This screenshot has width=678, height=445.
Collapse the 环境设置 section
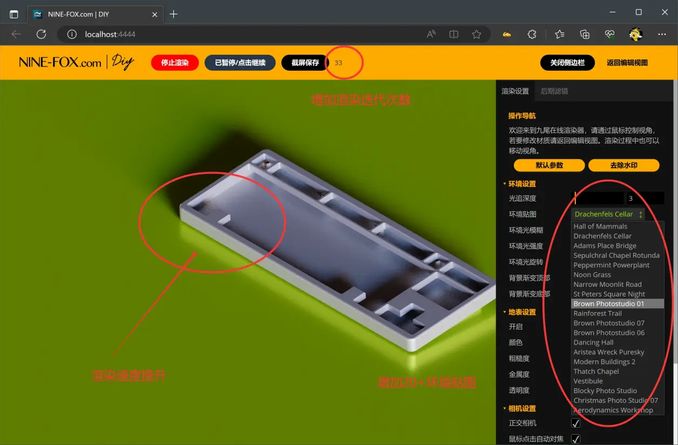coord(521,183)
